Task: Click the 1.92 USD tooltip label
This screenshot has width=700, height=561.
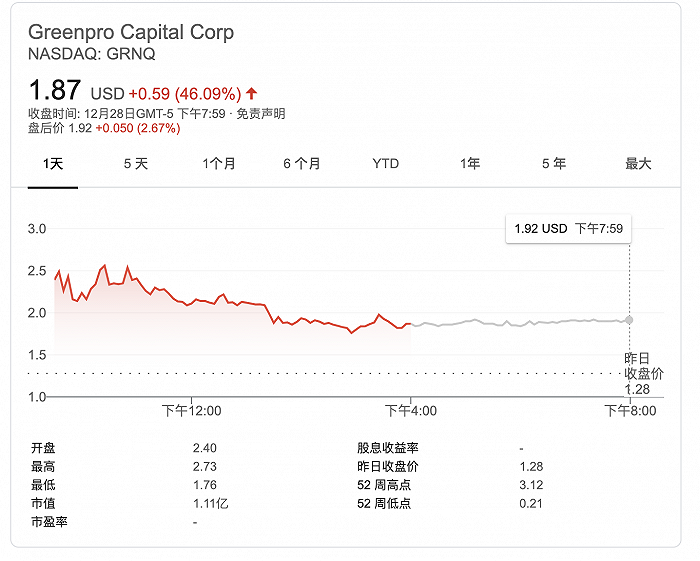Action: tap(568, 229)
